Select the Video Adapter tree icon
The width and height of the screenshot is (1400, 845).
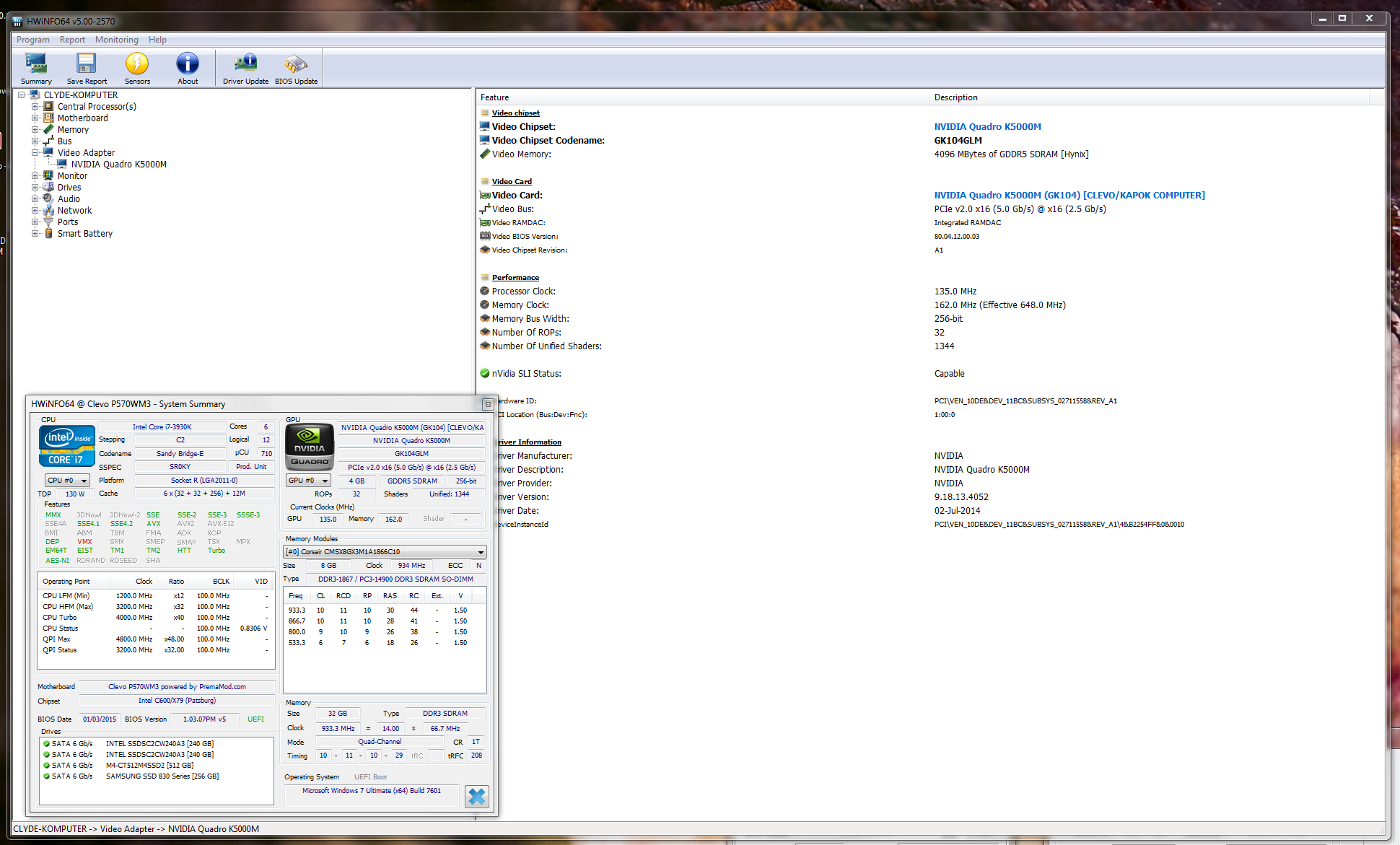point(48,152)
